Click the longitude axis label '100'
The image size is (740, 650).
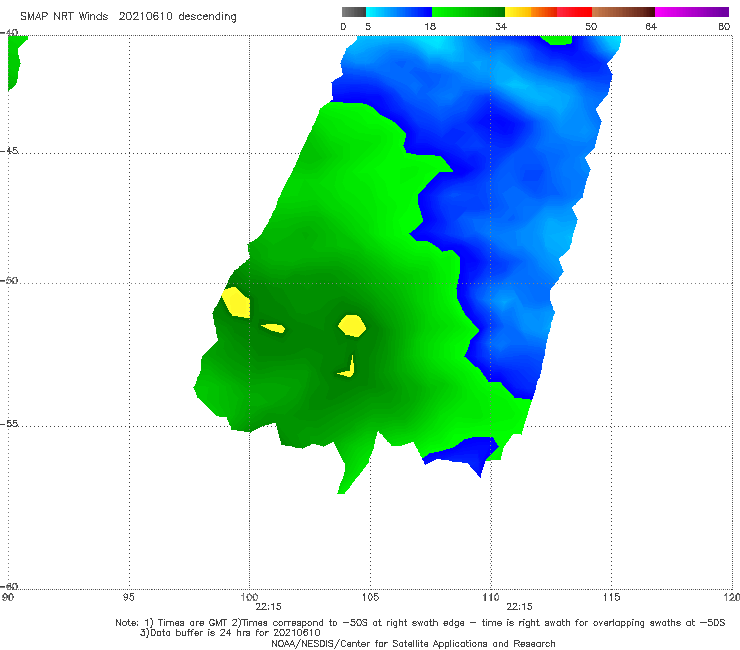[249, 597]
